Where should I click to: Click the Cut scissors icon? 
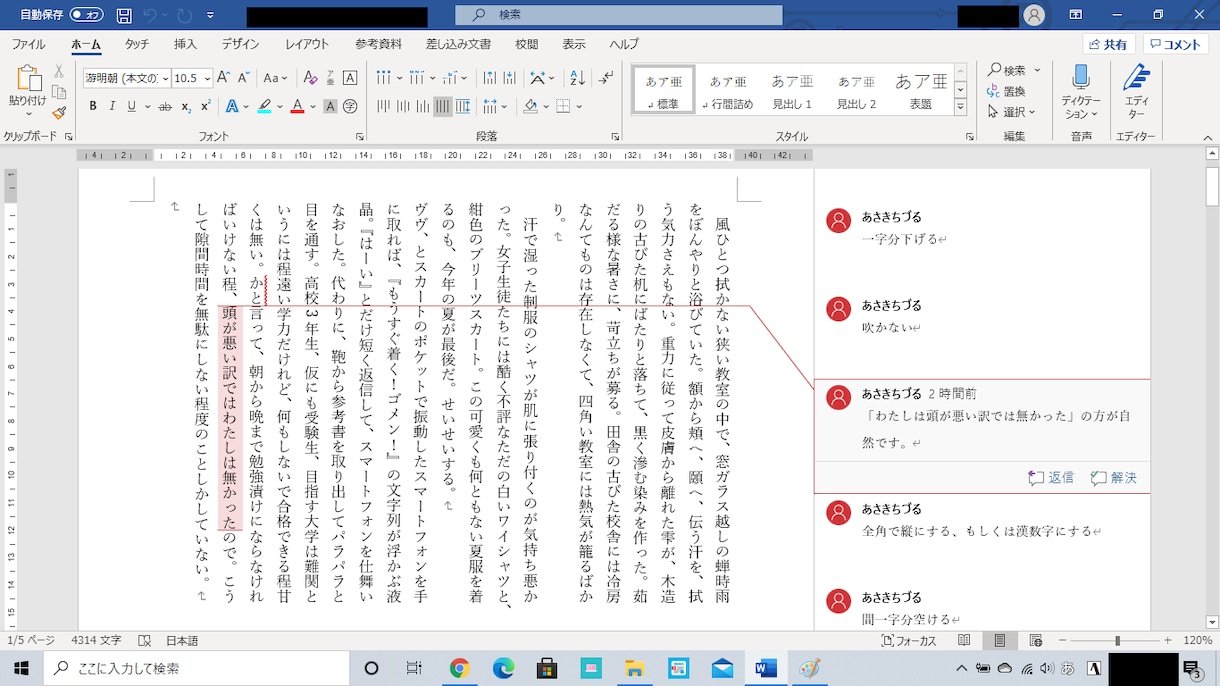[x=59, y=71]
